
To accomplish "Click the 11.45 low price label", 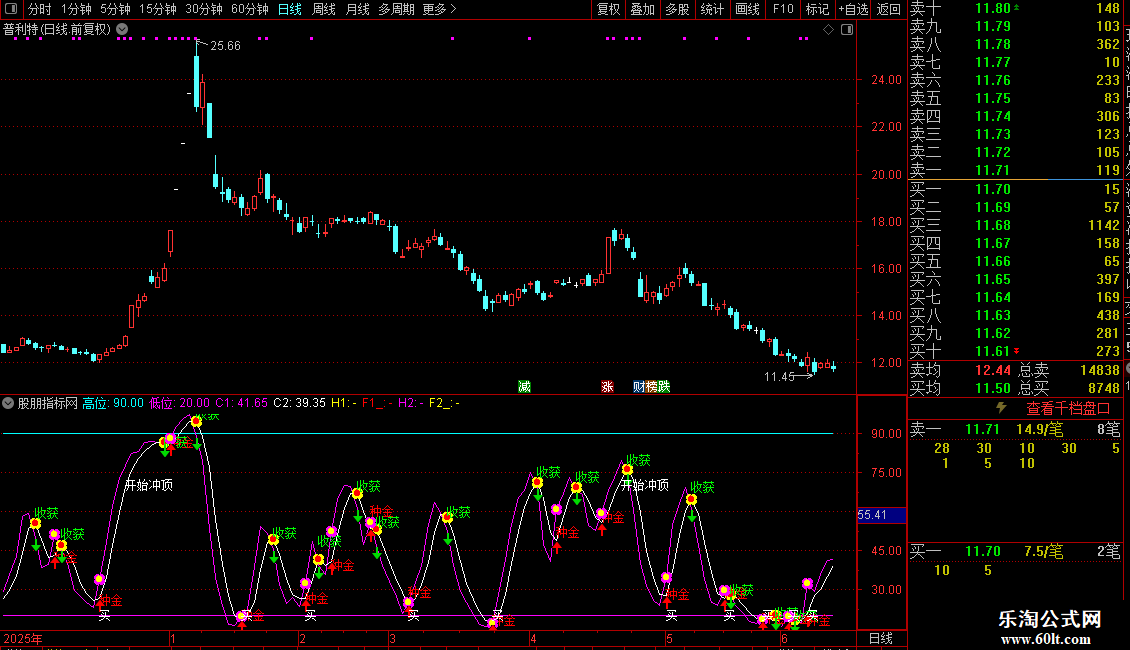I will 779,376.
